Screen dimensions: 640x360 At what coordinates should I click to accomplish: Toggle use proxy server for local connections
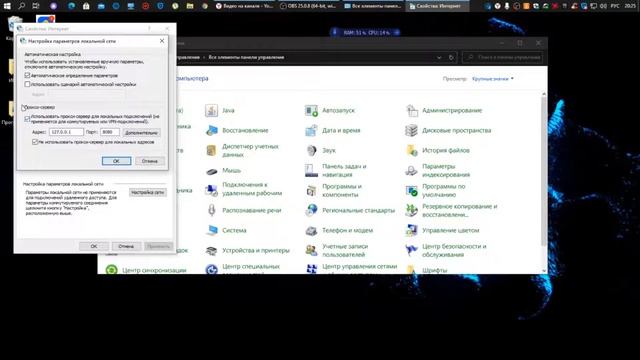27,119
